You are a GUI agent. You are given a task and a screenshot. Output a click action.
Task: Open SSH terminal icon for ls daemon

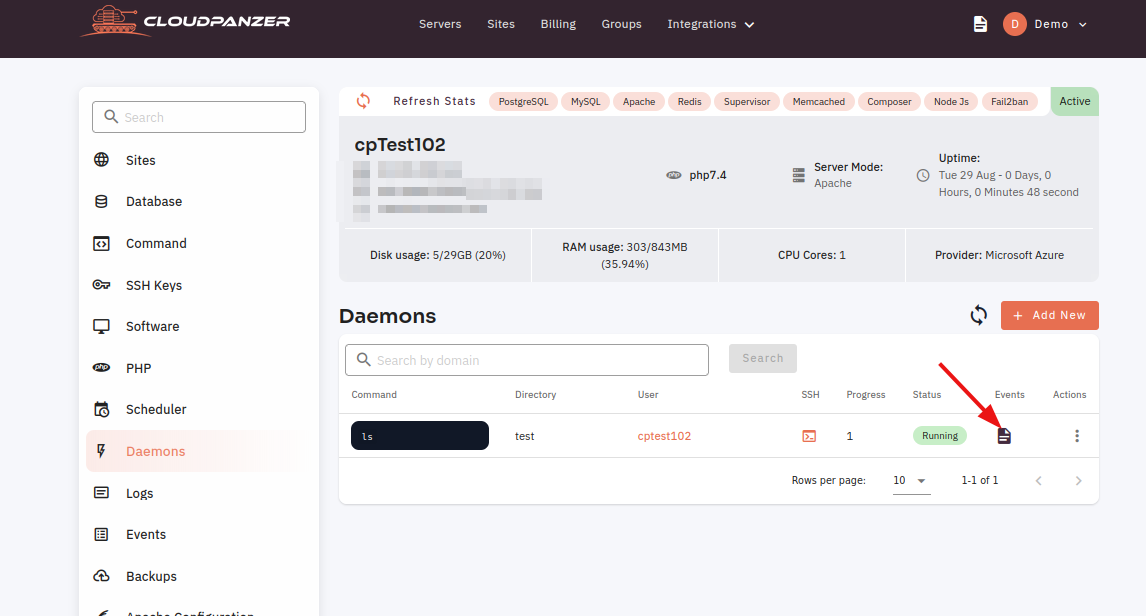pos(809,436)
